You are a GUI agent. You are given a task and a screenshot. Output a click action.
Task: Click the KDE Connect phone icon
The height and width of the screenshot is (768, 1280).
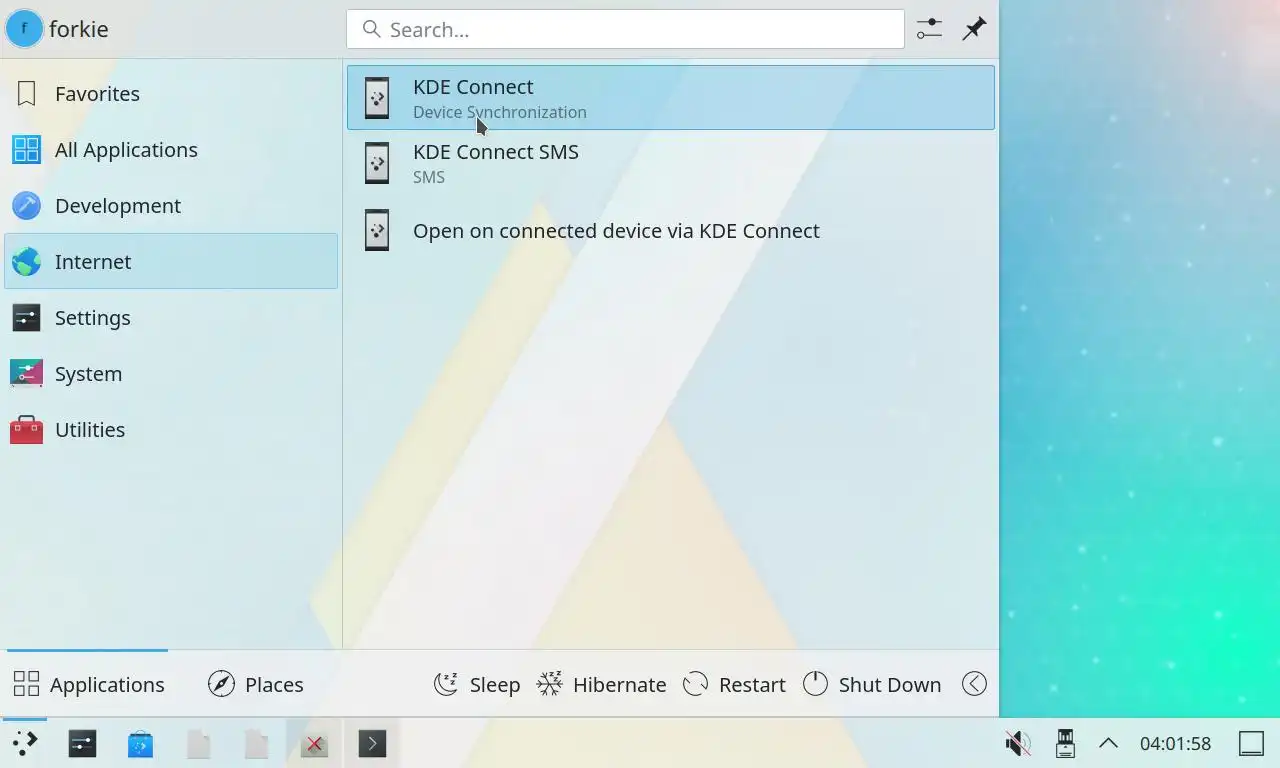pos(377,98)
